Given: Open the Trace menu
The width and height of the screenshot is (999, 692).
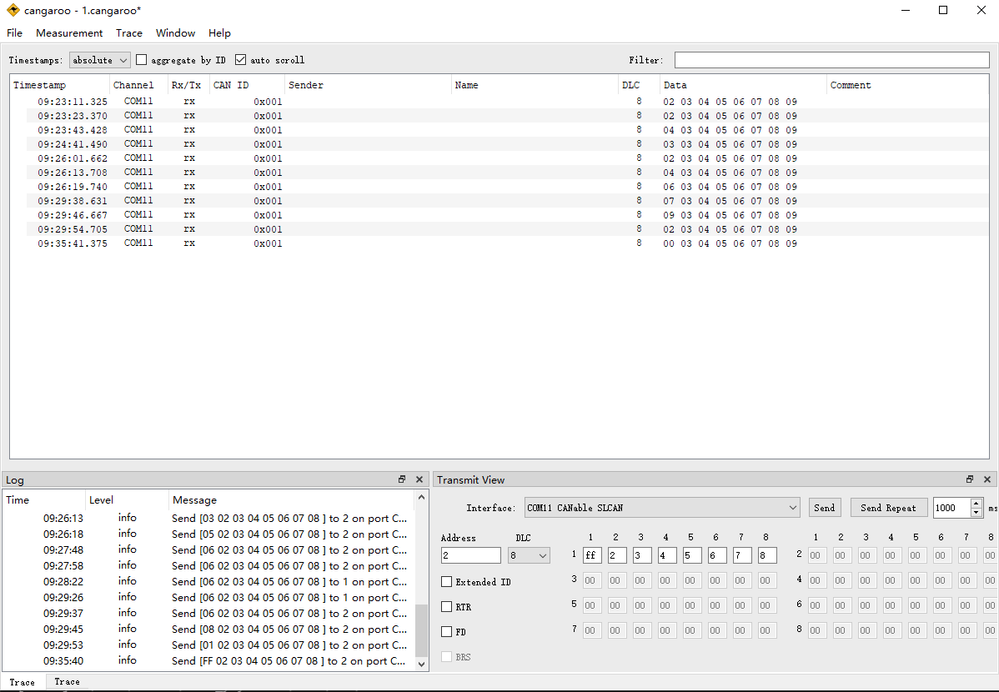Looking at the screenshot, I should coord(129,33).
